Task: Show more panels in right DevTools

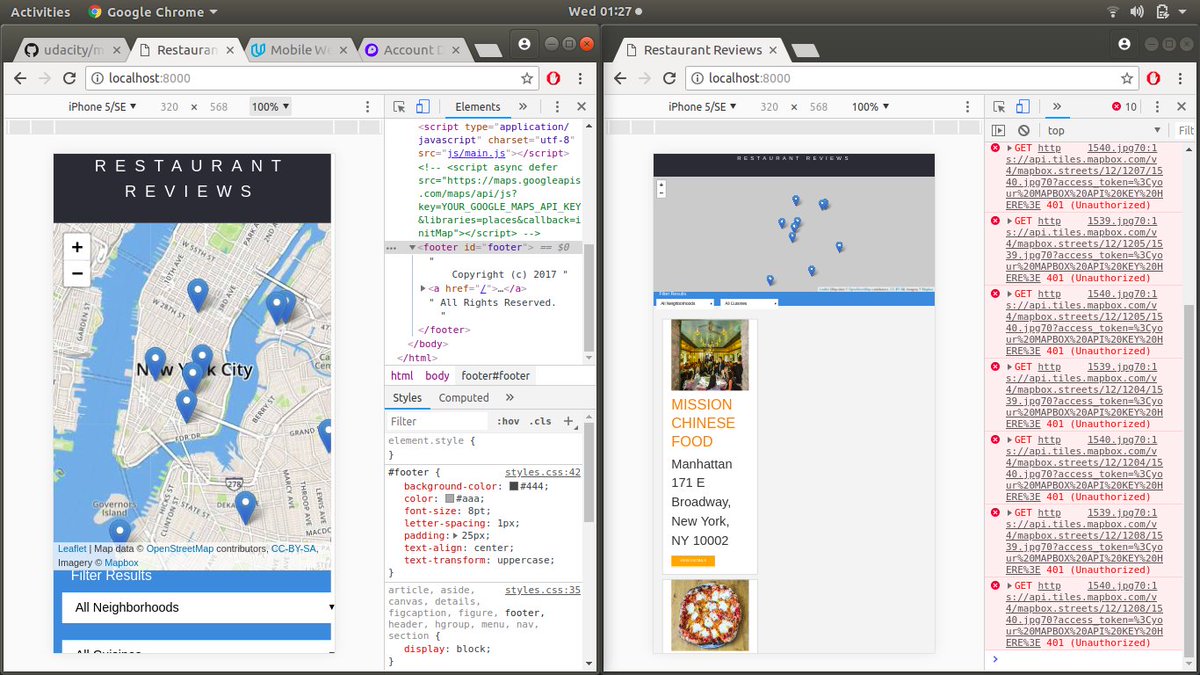Action: [x=1057, y=106]
